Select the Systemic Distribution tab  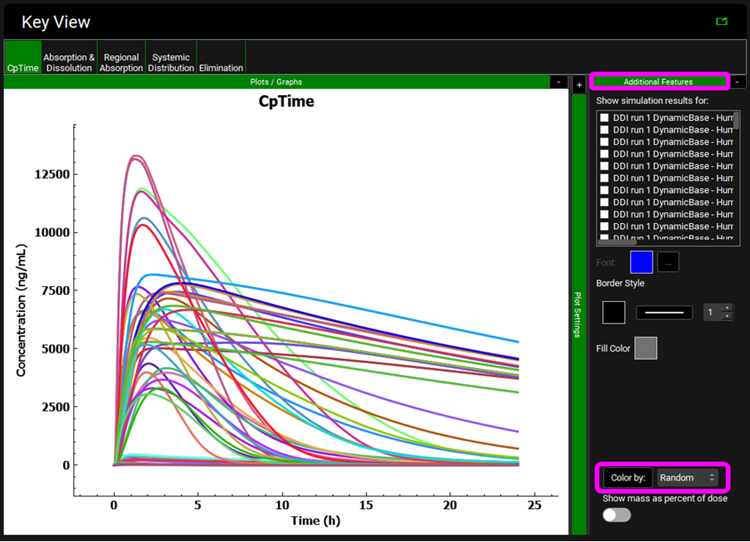[x=171, y=62]
